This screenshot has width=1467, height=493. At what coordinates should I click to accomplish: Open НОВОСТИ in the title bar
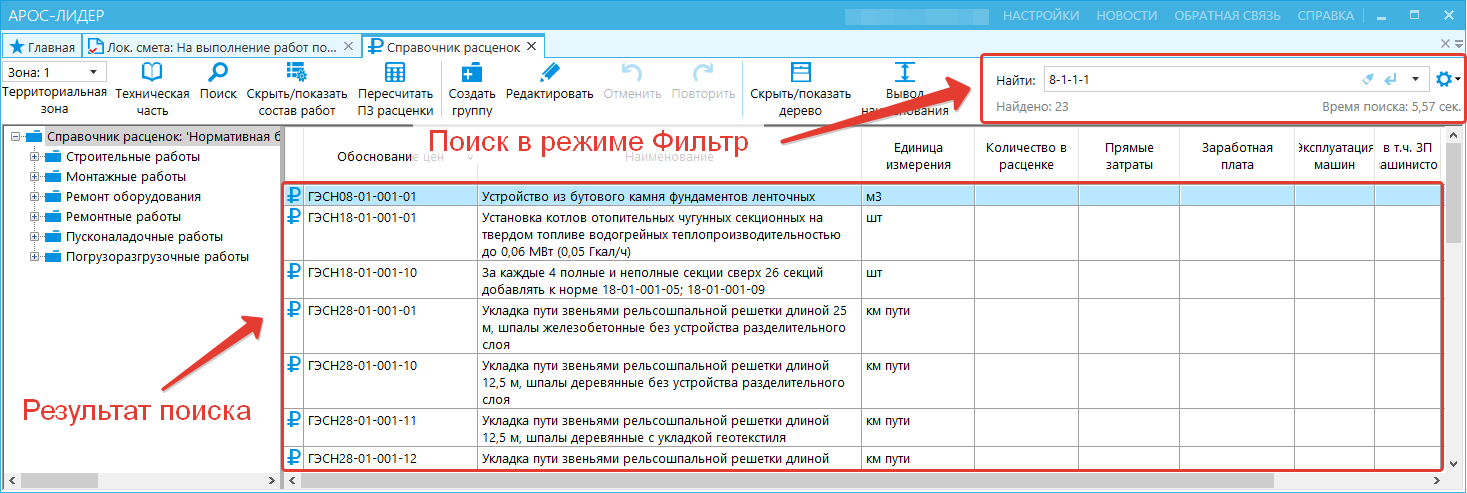point(1127,15)
